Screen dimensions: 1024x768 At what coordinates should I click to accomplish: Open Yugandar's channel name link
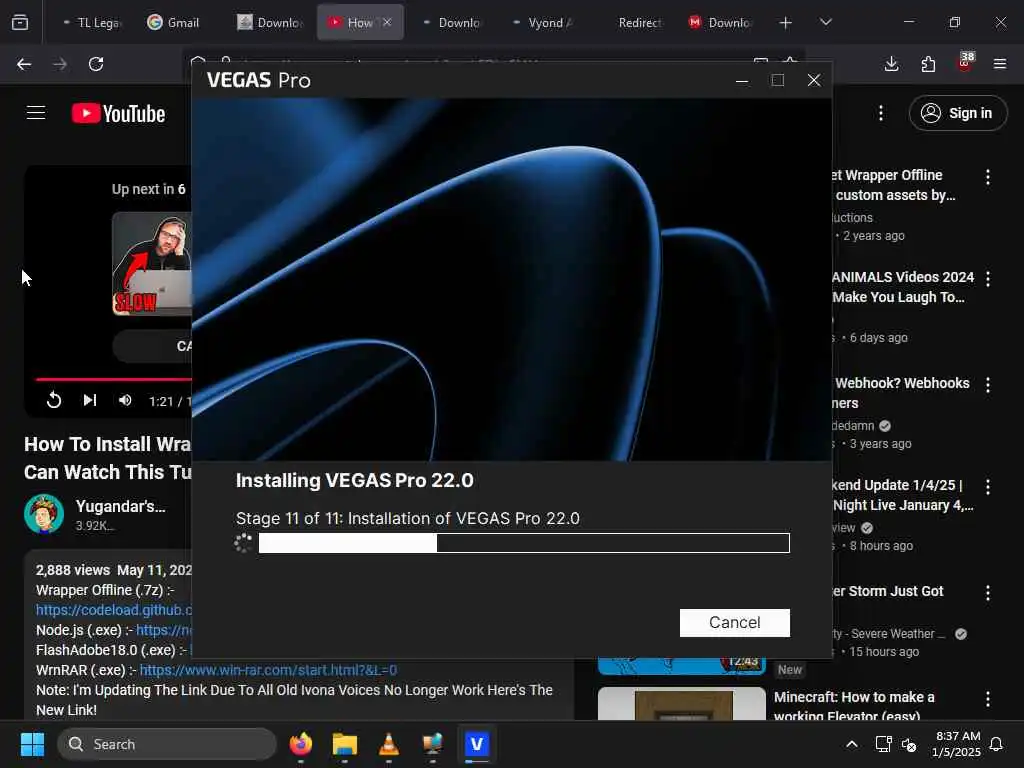point(120,506)
